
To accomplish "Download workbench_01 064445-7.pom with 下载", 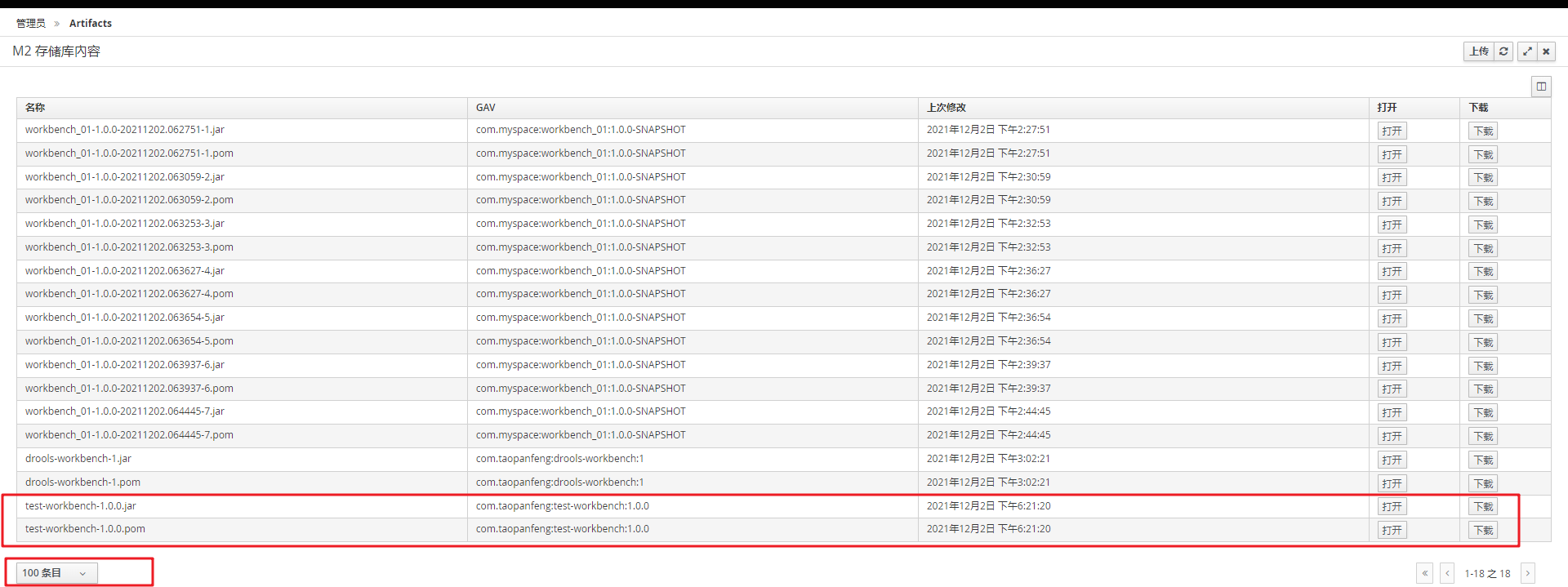I will click(x=1483, y=437).
